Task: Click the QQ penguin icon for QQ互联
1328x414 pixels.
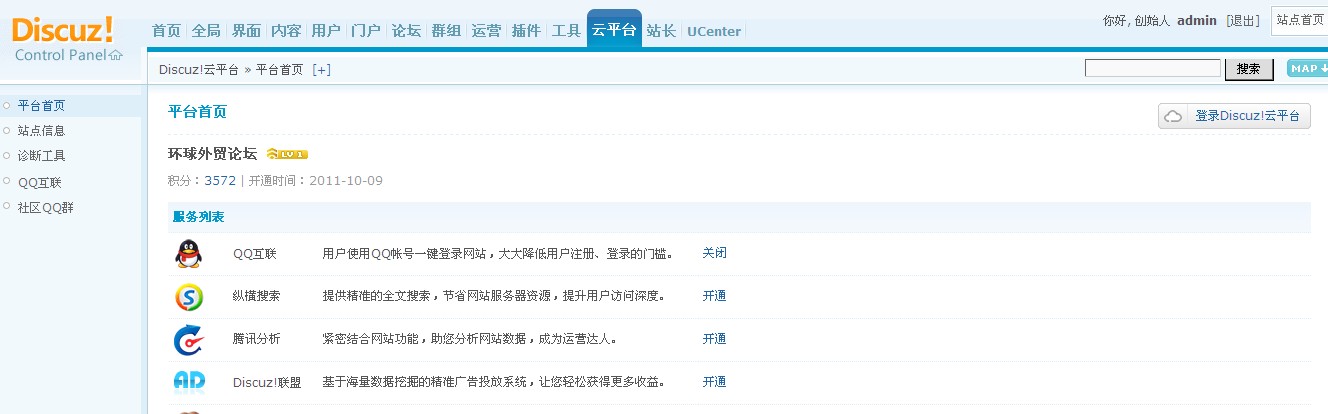Action: click(188, 254)
